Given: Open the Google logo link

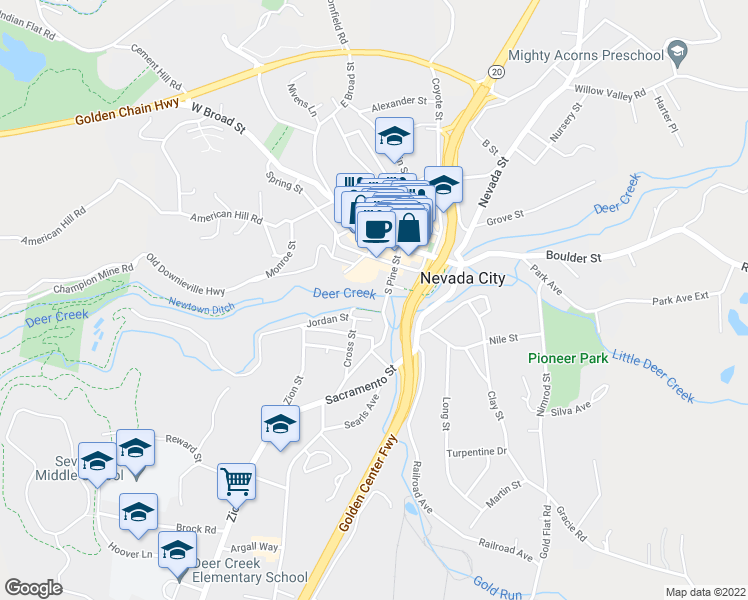Looking at the screenshot, I should [x=33, y=588].
